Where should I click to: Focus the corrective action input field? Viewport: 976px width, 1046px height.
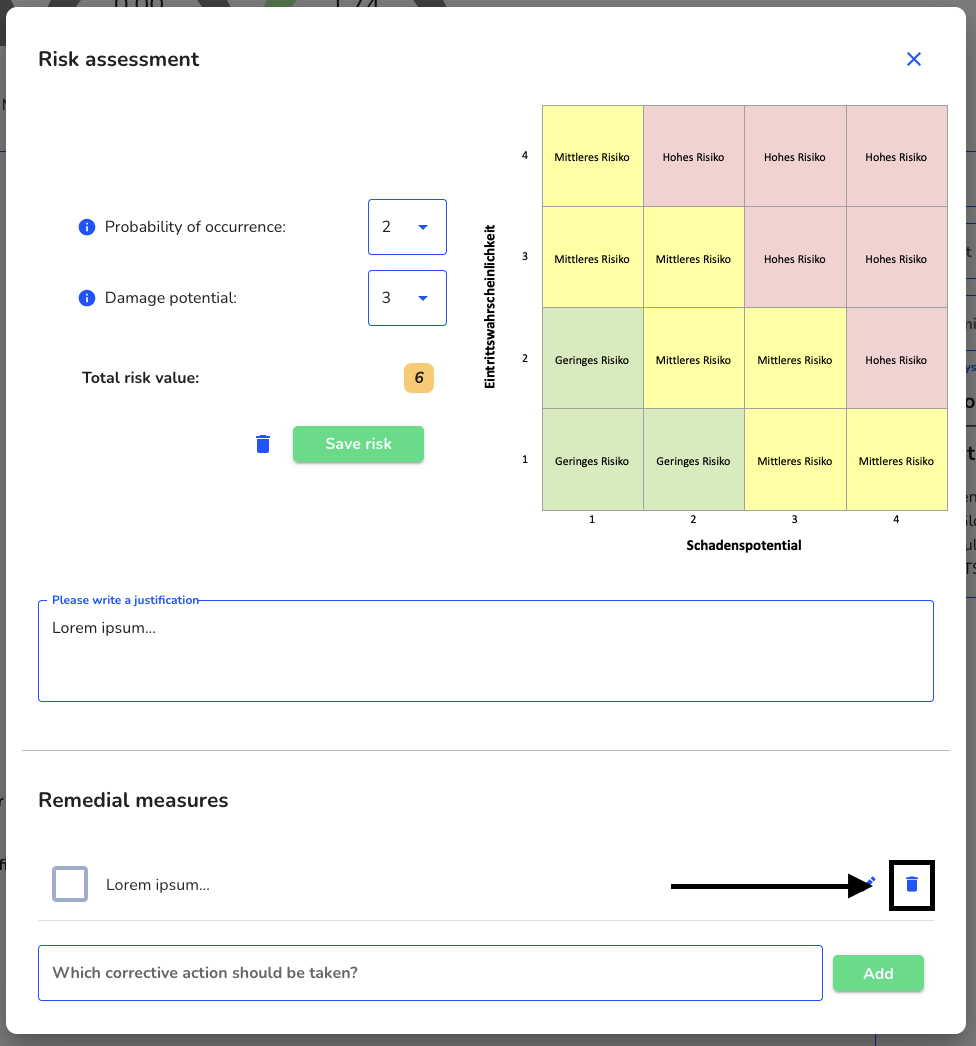(430, 973)
